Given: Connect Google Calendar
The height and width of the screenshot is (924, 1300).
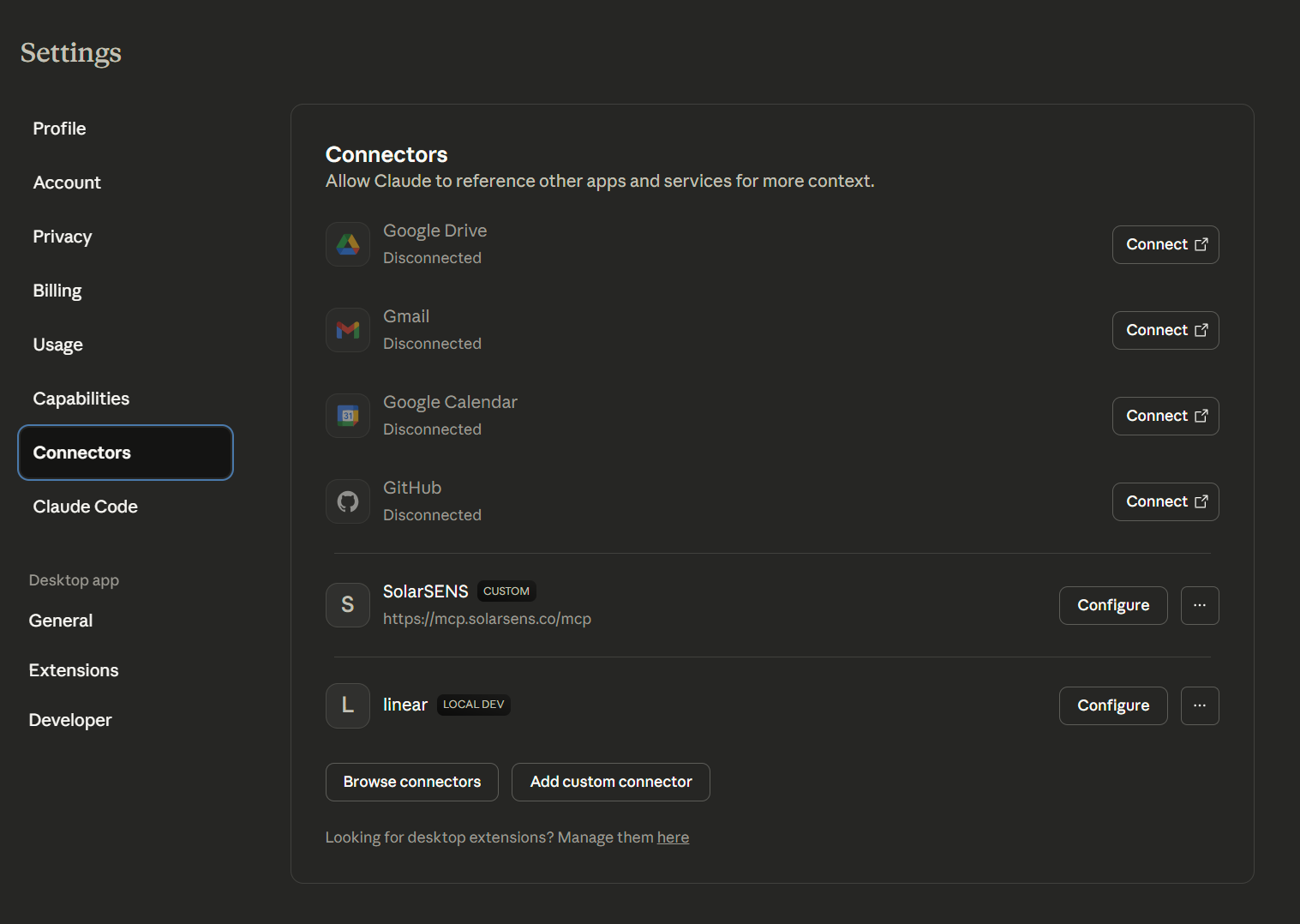Looking at the screenshot, I should (1165, 416).
